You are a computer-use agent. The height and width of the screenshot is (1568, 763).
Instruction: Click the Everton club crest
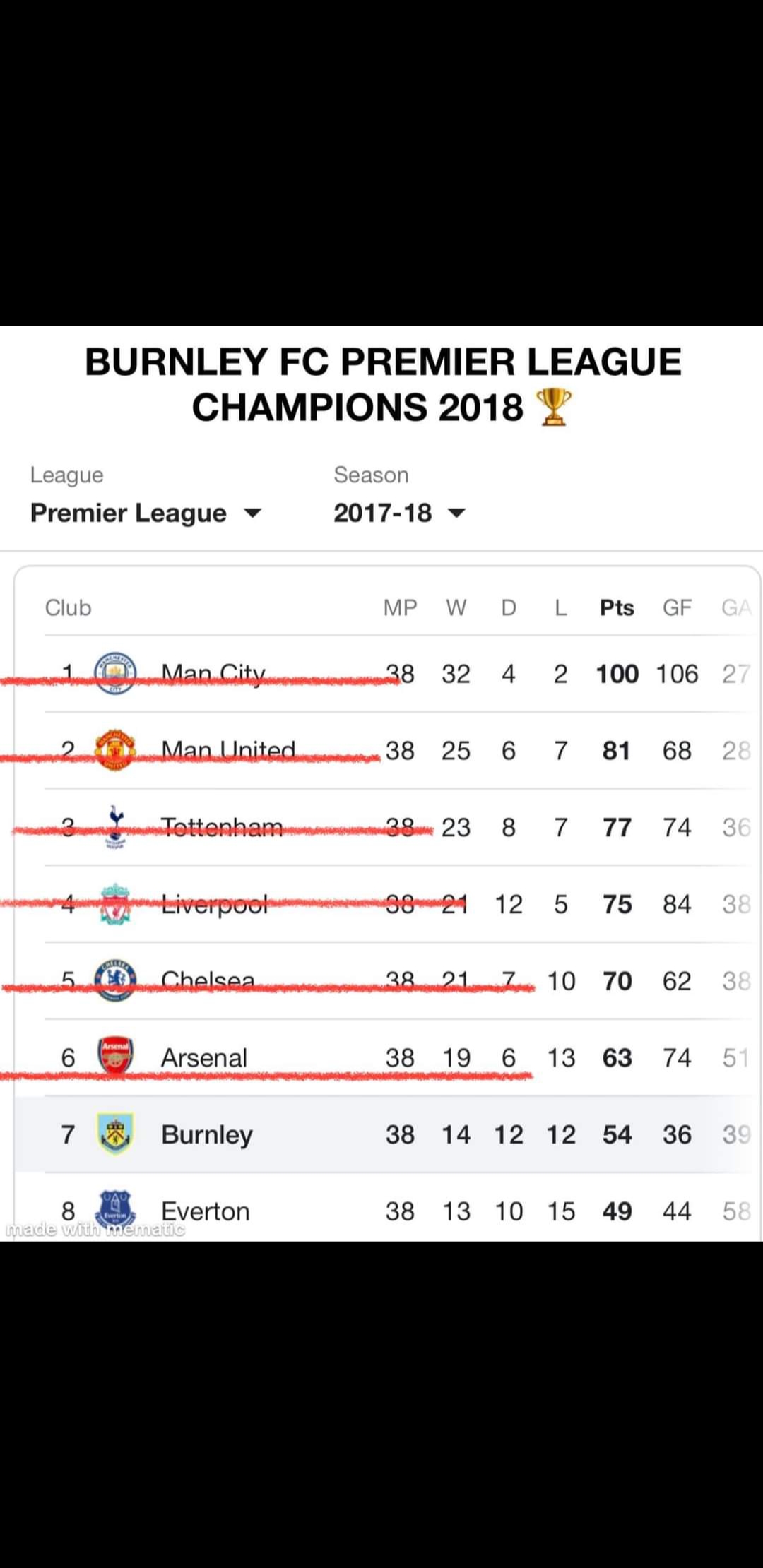click(x=115, y=1210)
